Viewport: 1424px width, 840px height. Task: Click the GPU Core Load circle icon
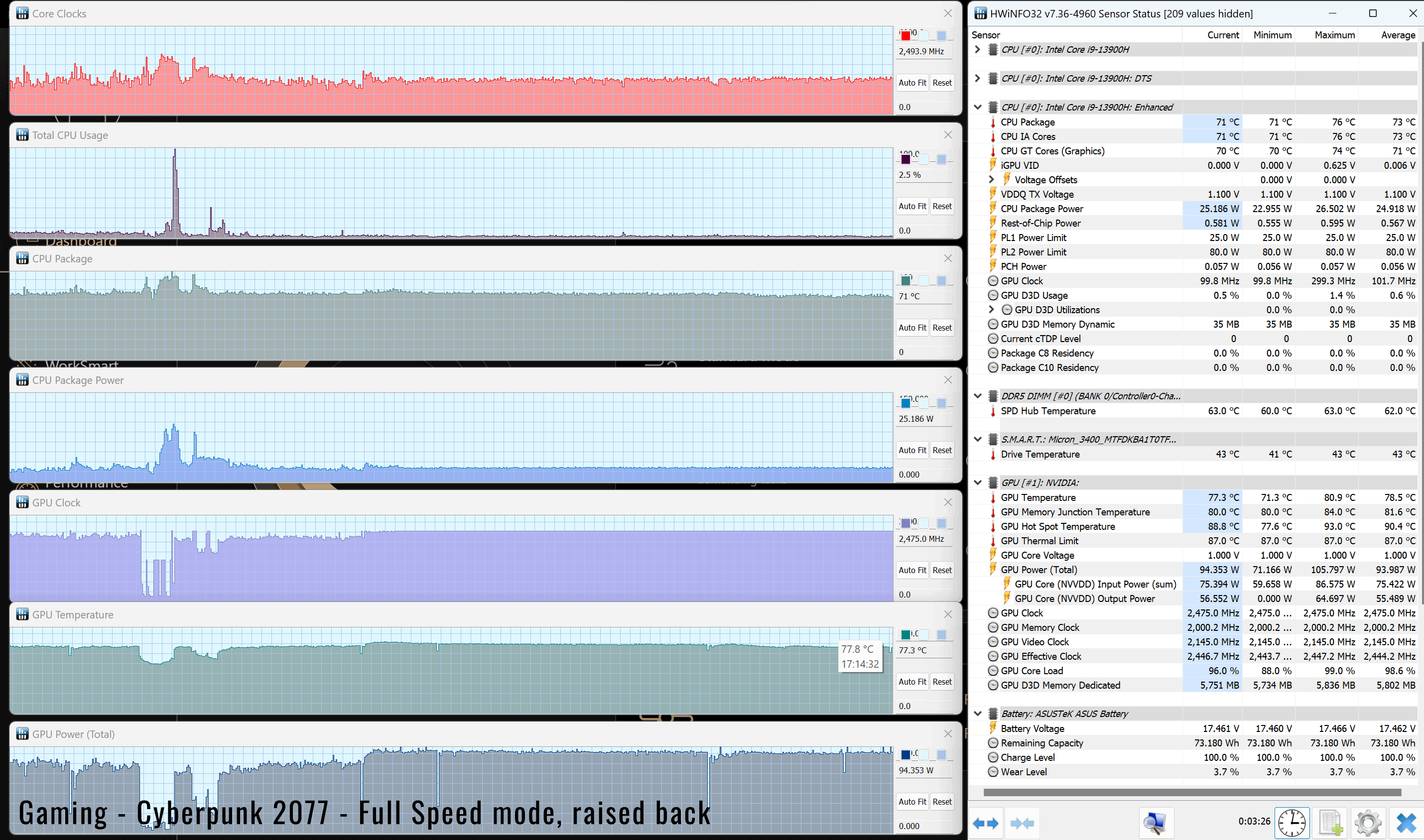[993, 671]
